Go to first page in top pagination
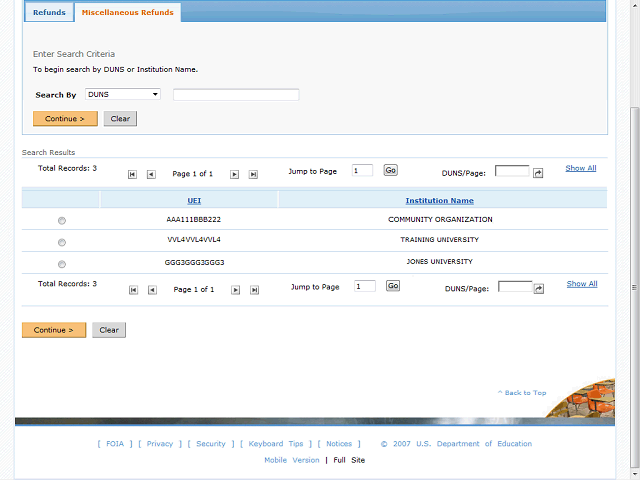This screenshot has height=480, width=640. [132, 174]
